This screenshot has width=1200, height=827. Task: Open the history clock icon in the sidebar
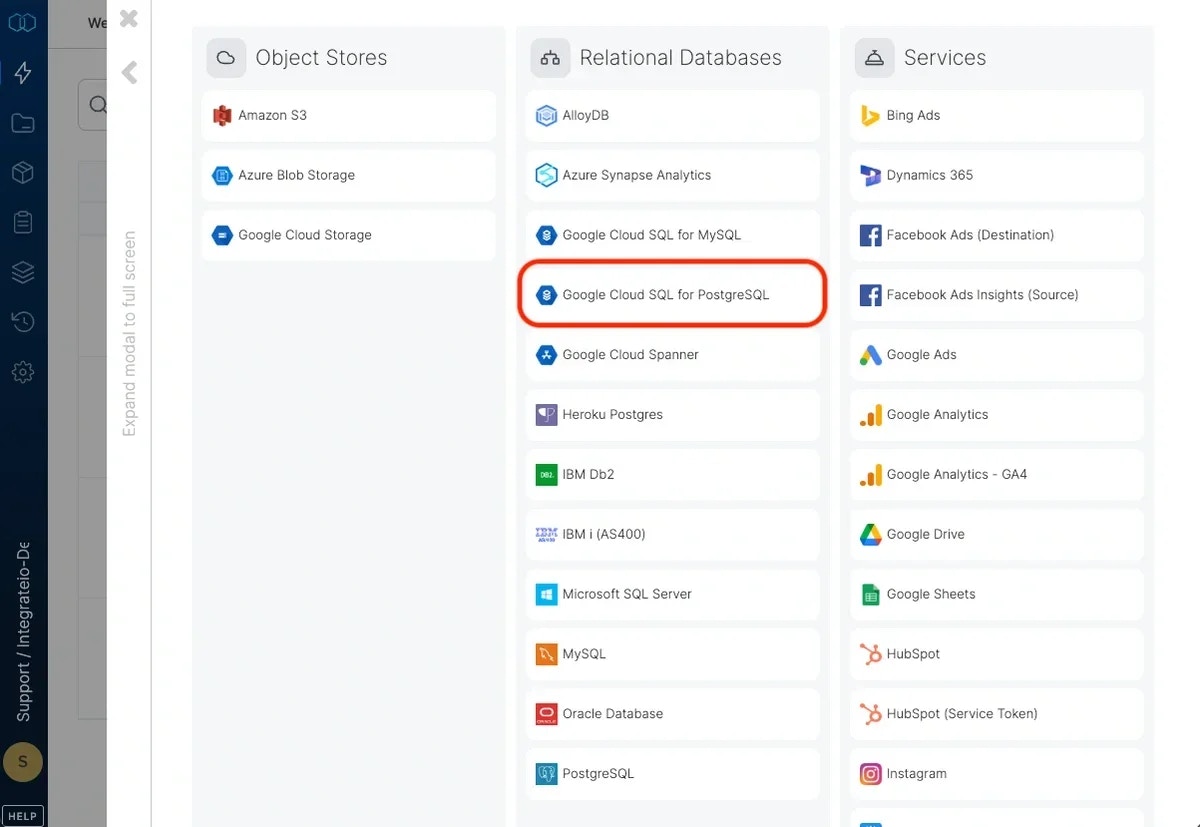22,322
